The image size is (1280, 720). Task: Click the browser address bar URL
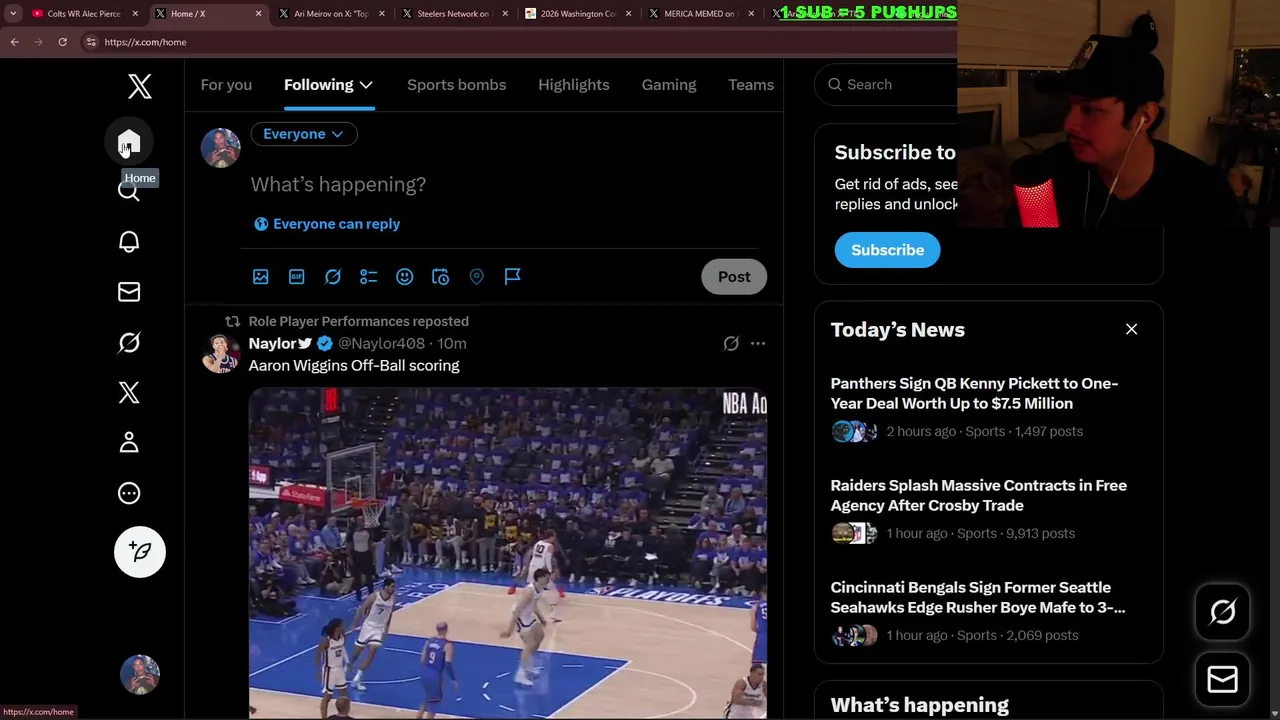[145, 42]
